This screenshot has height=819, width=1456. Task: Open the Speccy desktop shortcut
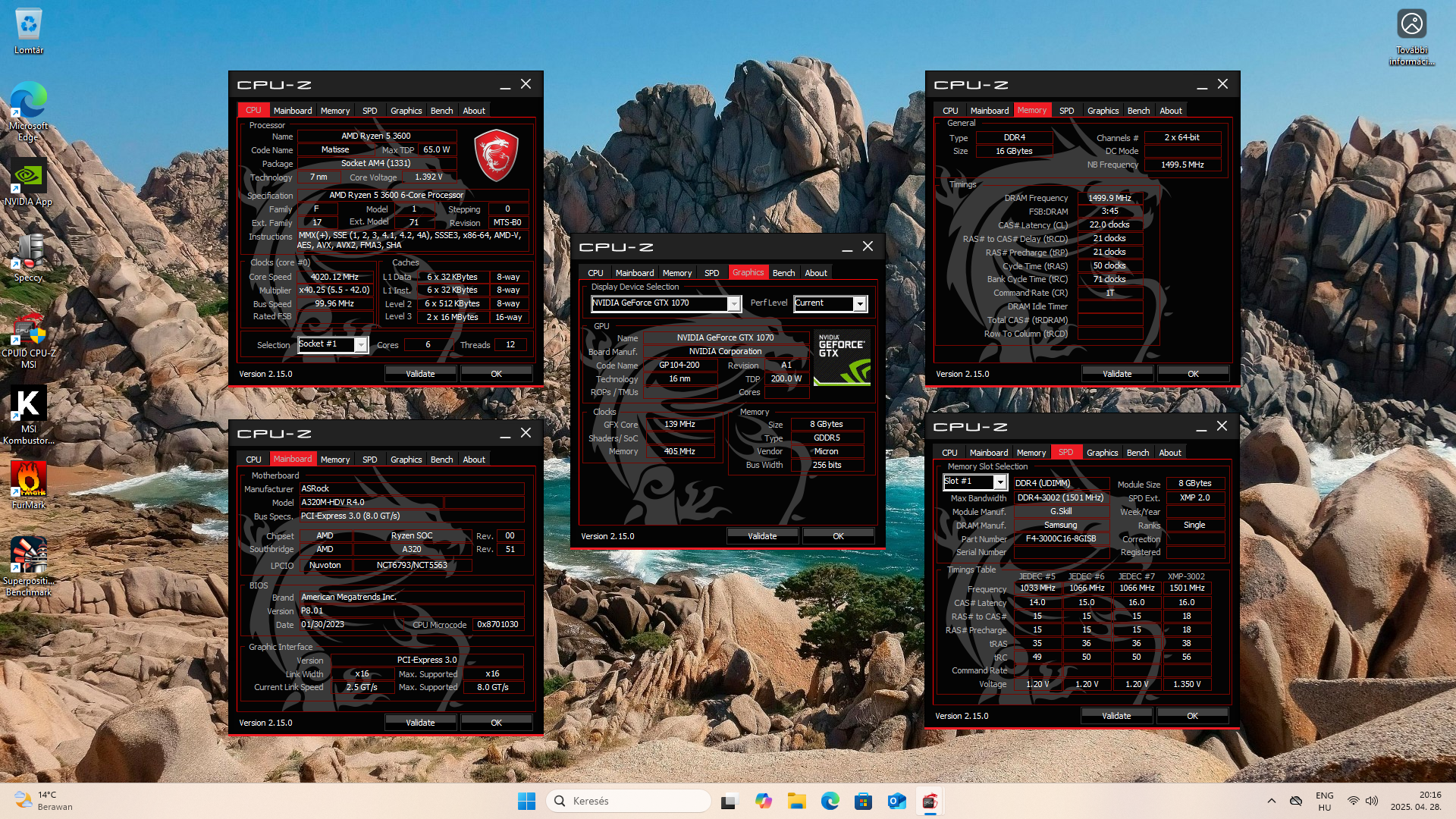point(29,258)
